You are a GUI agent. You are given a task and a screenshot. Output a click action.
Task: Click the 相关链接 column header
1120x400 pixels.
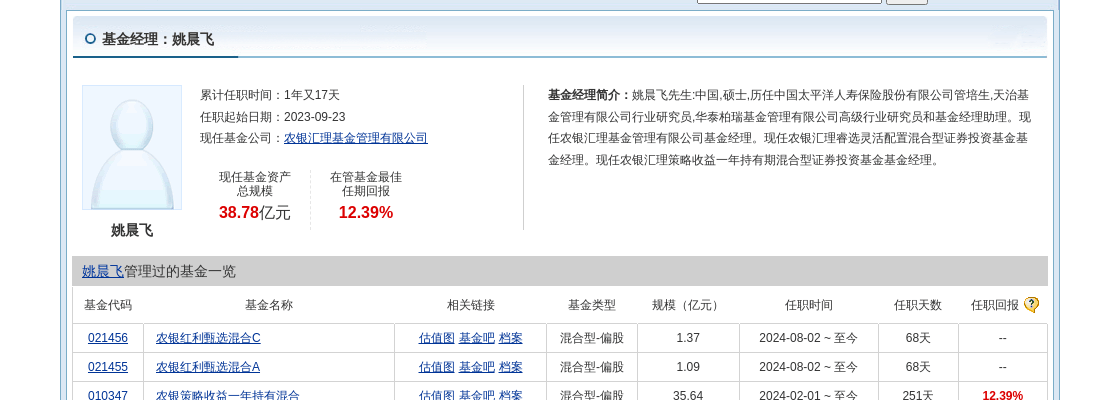471,305
